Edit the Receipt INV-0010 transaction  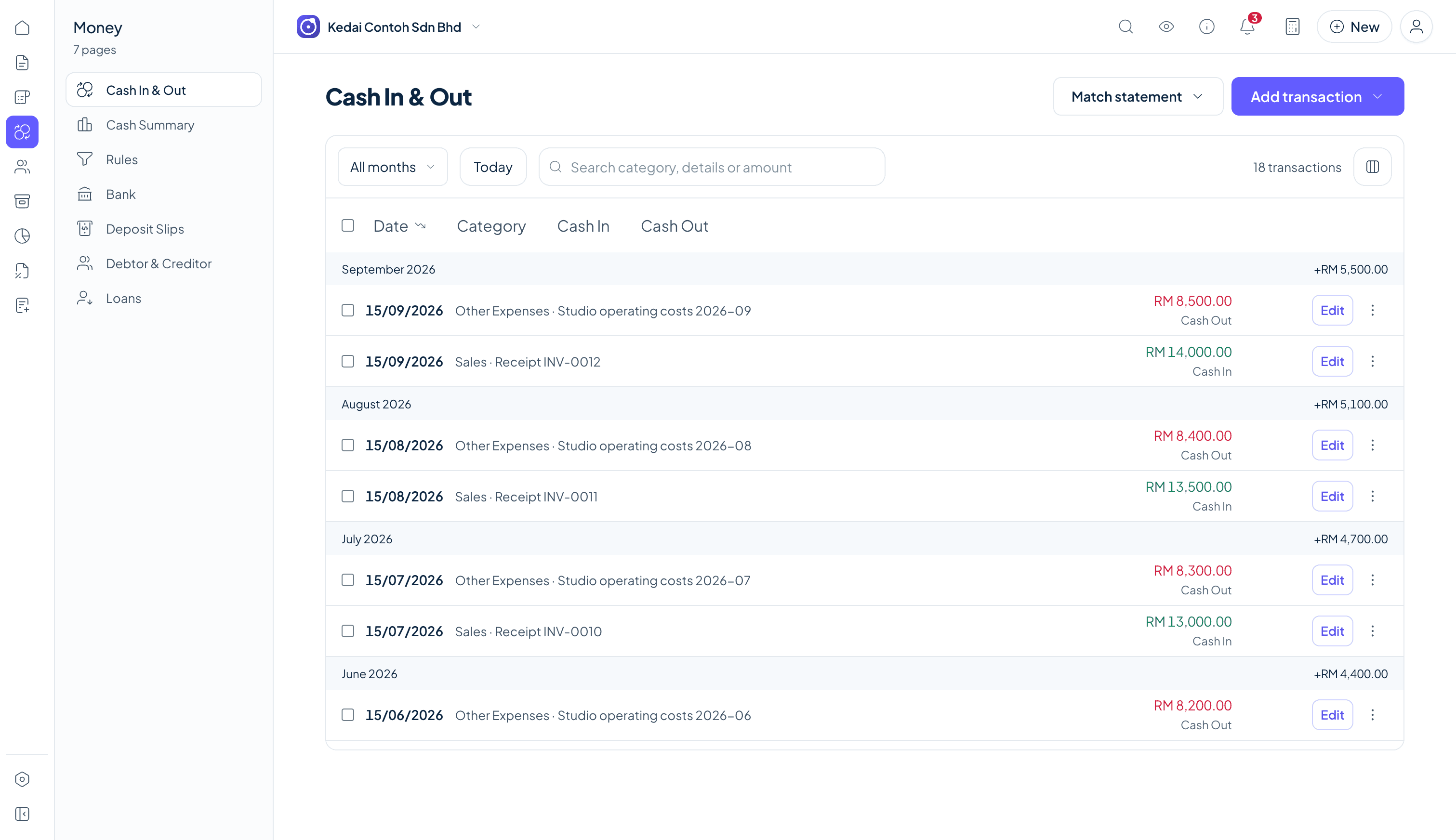(x=1332, y=631)
